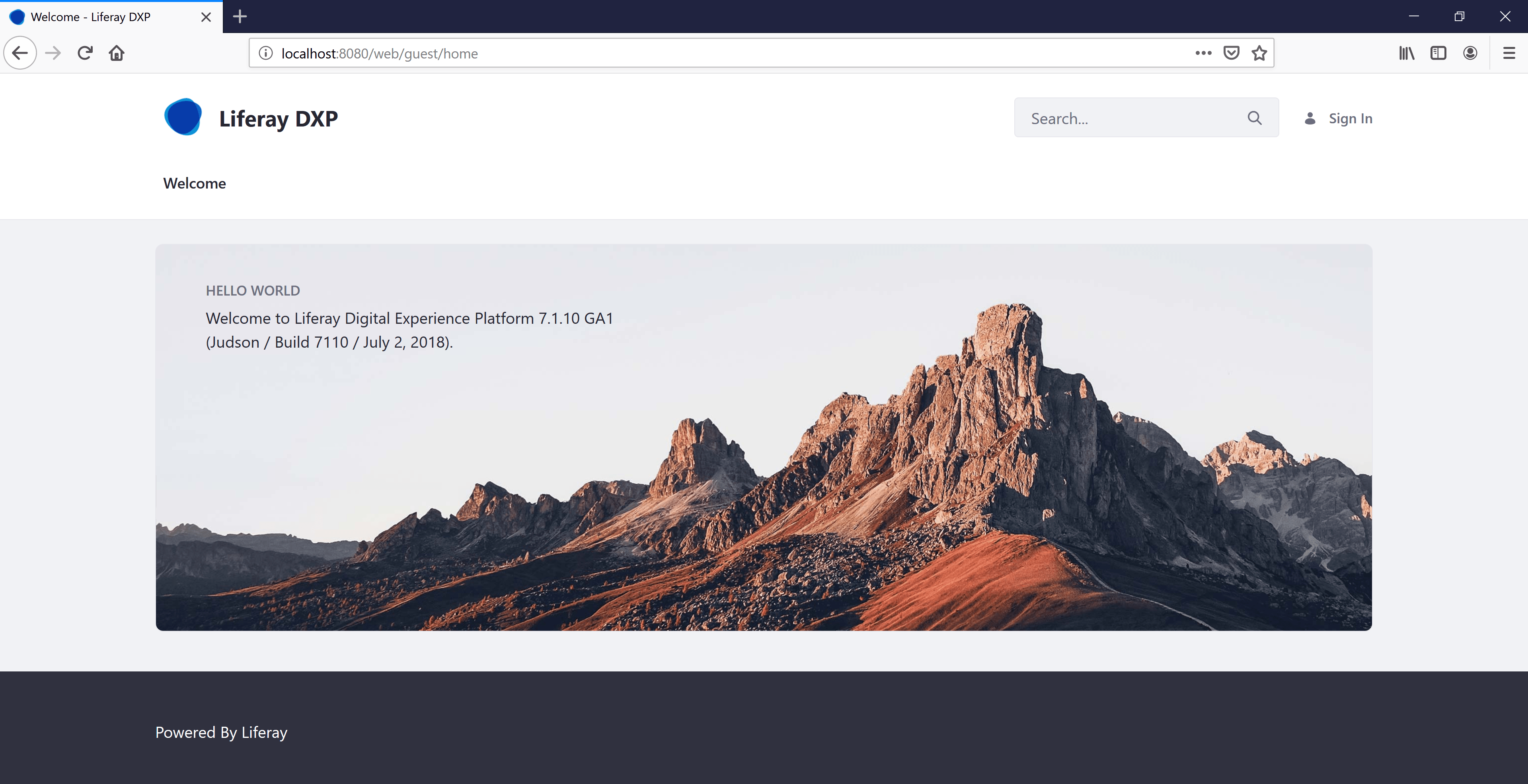Go back with the browser back arrow

[x=20, y=53]
